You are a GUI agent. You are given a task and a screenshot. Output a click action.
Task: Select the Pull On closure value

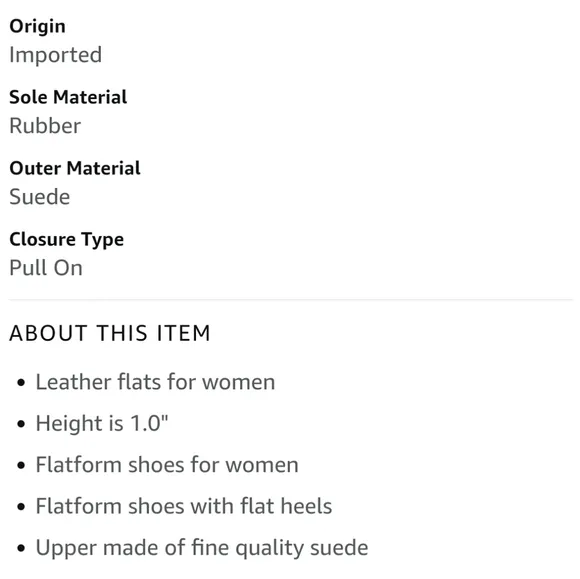click(46, 268)
